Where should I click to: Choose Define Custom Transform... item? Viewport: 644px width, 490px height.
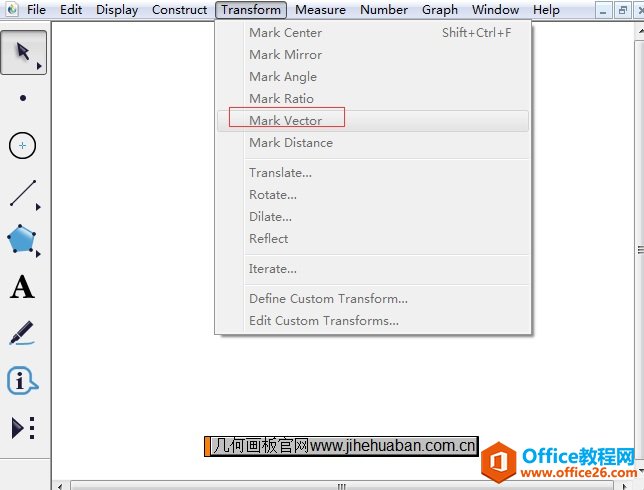[x=373, y=299]
